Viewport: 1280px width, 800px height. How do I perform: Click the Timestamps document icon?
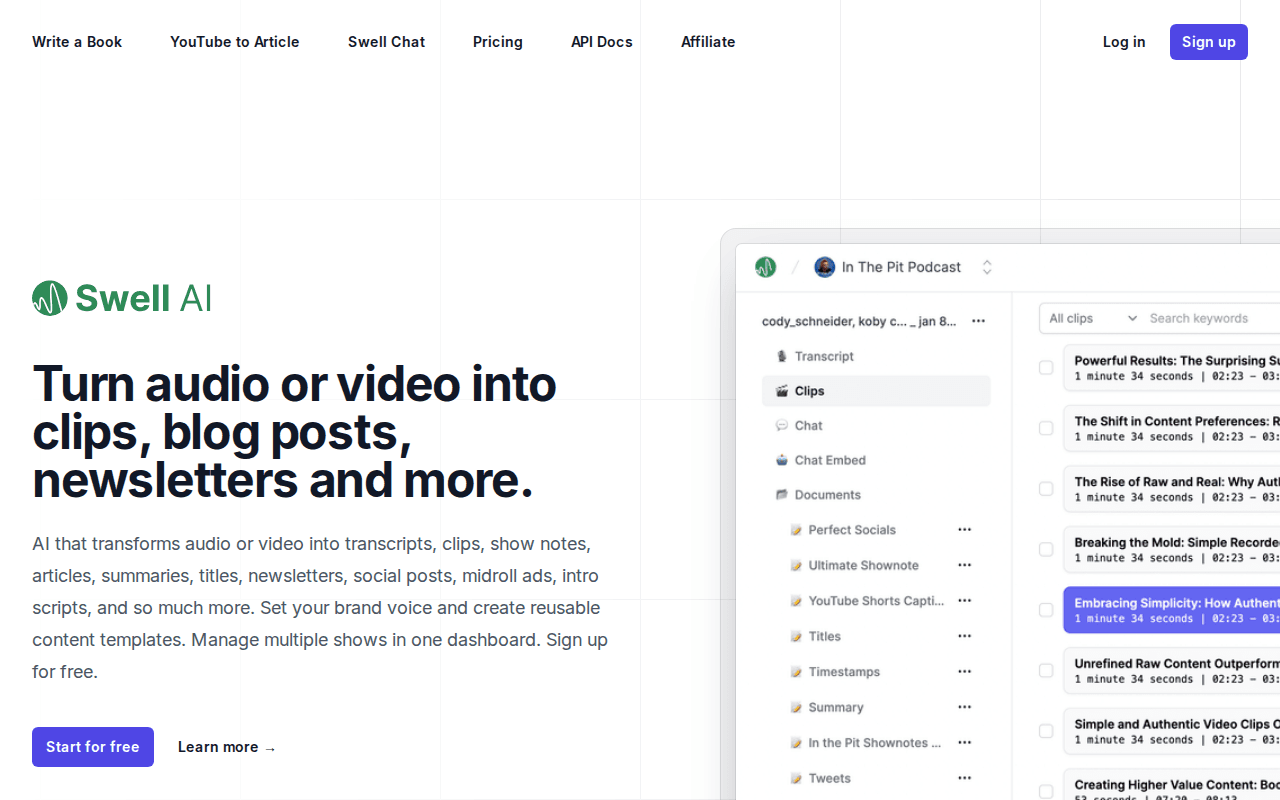point(796,672)
